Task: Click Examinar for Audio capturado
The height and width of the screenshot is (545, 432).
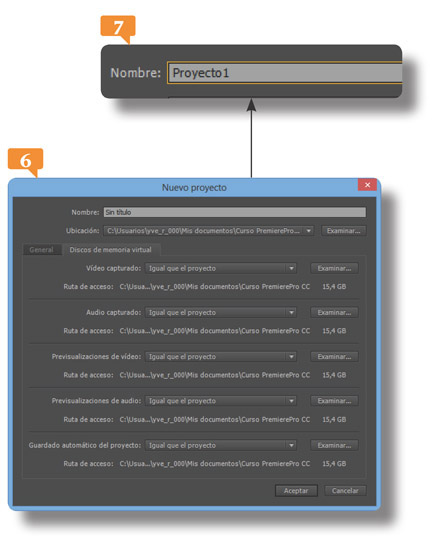Action: tap(334, 312)
